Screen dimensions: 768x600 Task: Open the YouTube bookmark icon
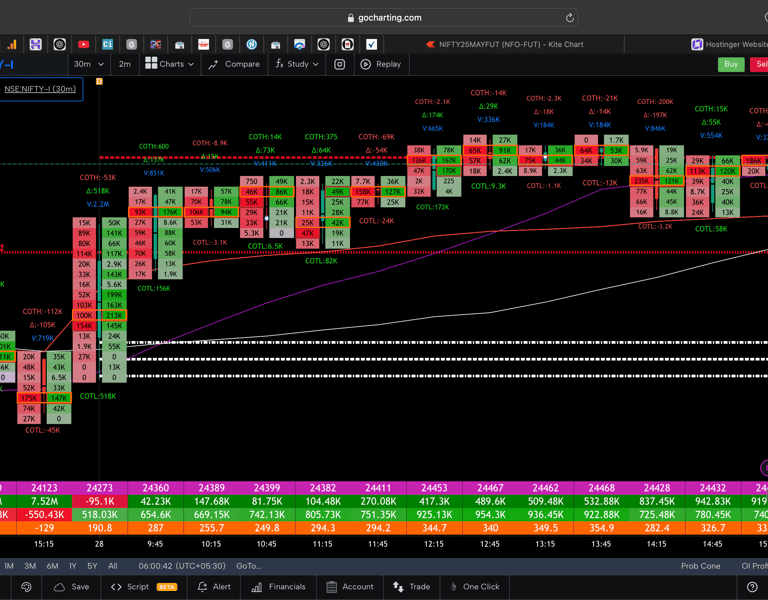[x=83, y=45]
